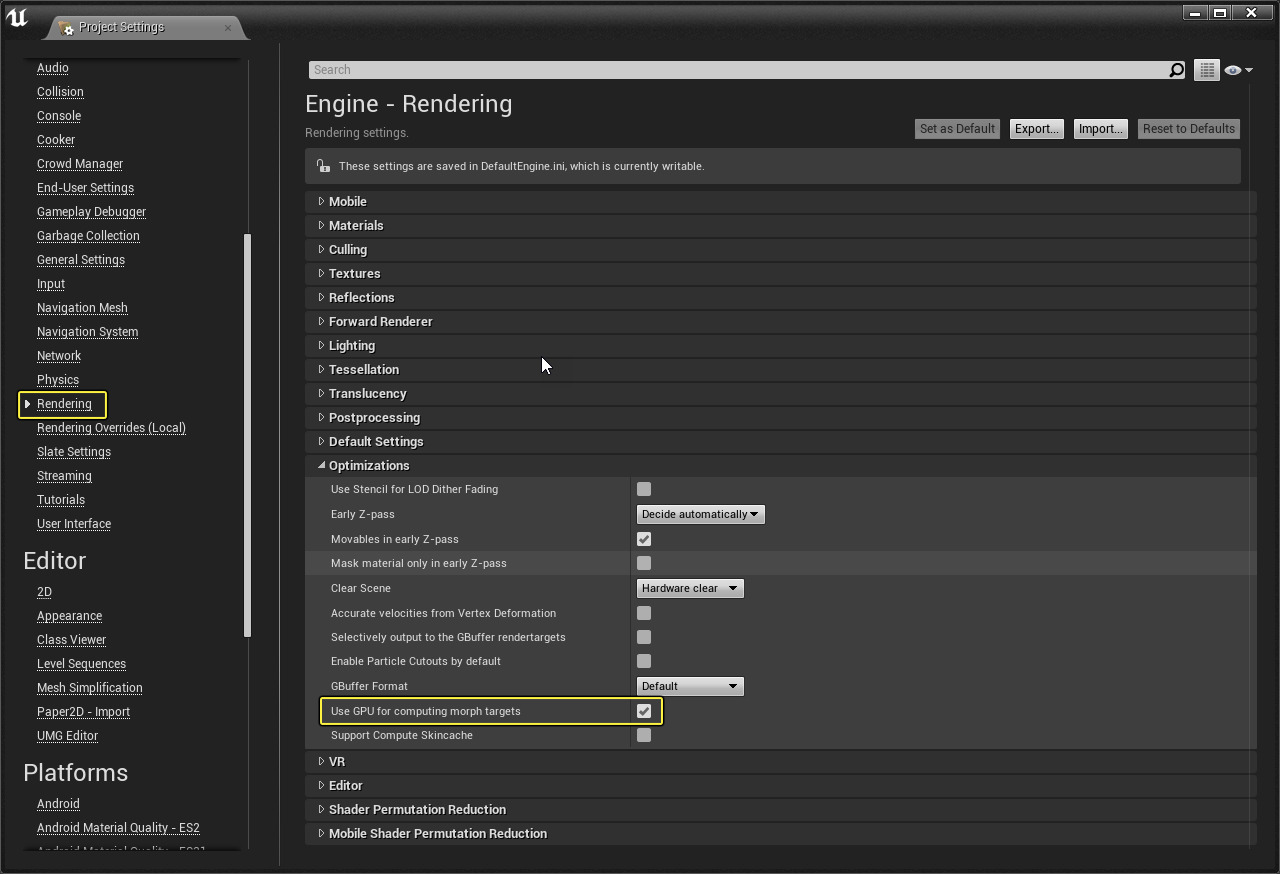Click the gear icon on the Project Settings tab
This screenshot has width=1280, height=874.
click(67, 30)
